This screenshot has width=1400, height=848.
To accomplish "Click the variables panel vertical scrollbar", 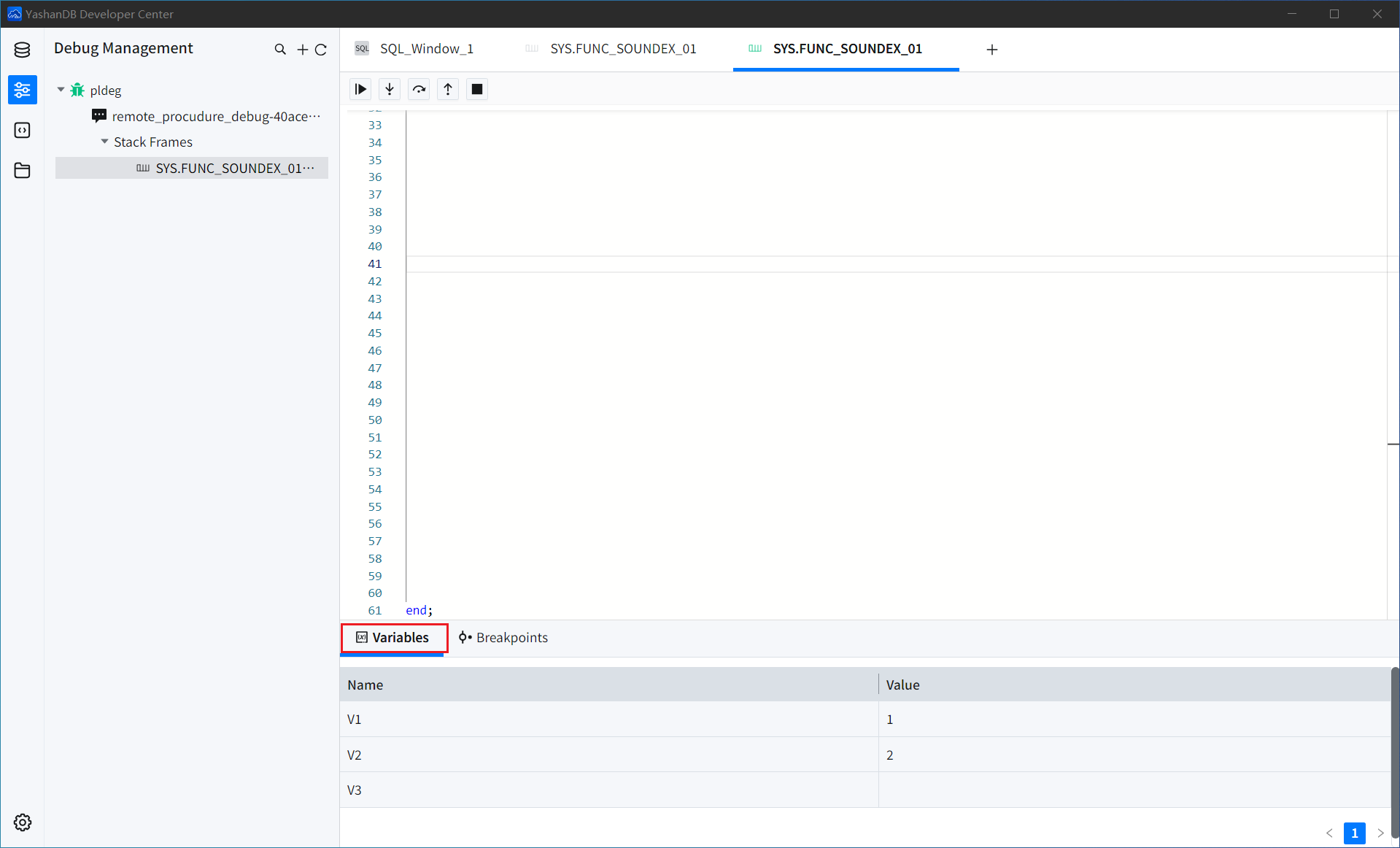I will (1395, 752).
